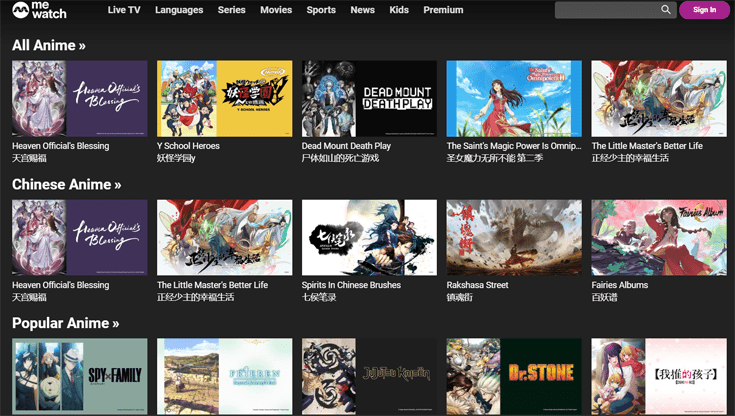Open the Dead Mount Death Play thumbnail
The height and width of the screenshot is (416, 735).
click(369, 98)
